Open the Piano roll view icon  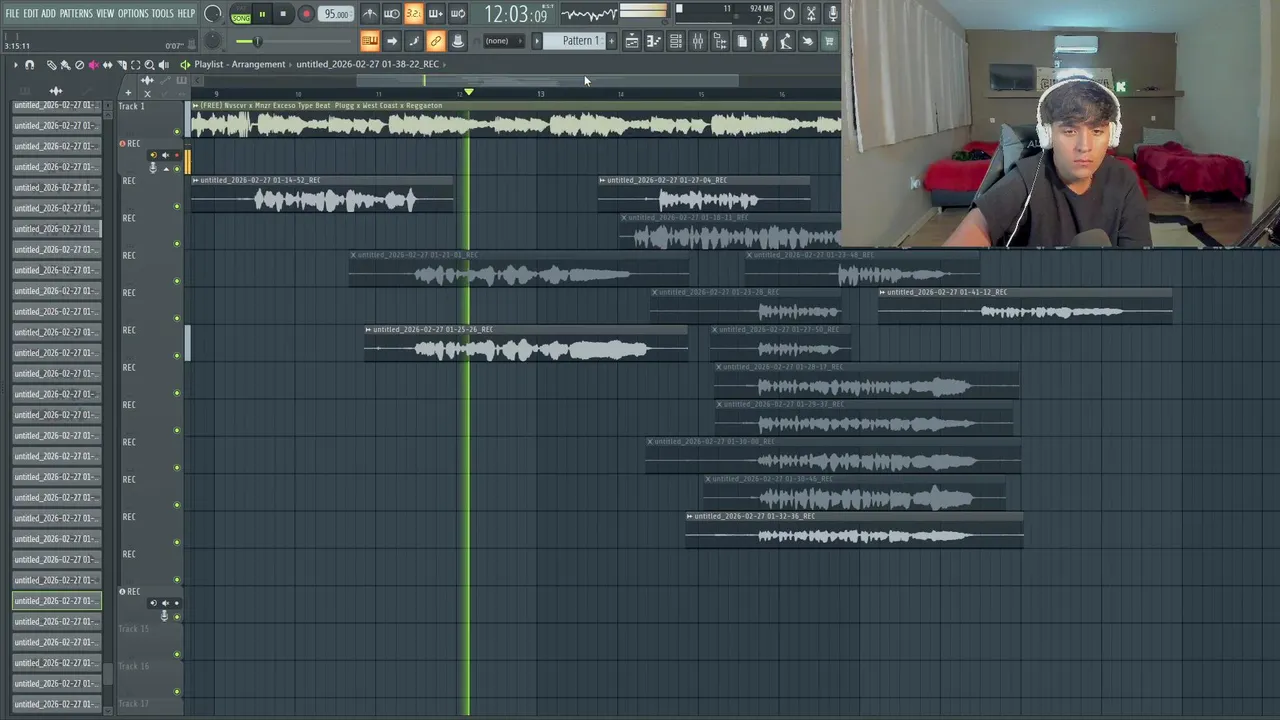click(654, 41)
